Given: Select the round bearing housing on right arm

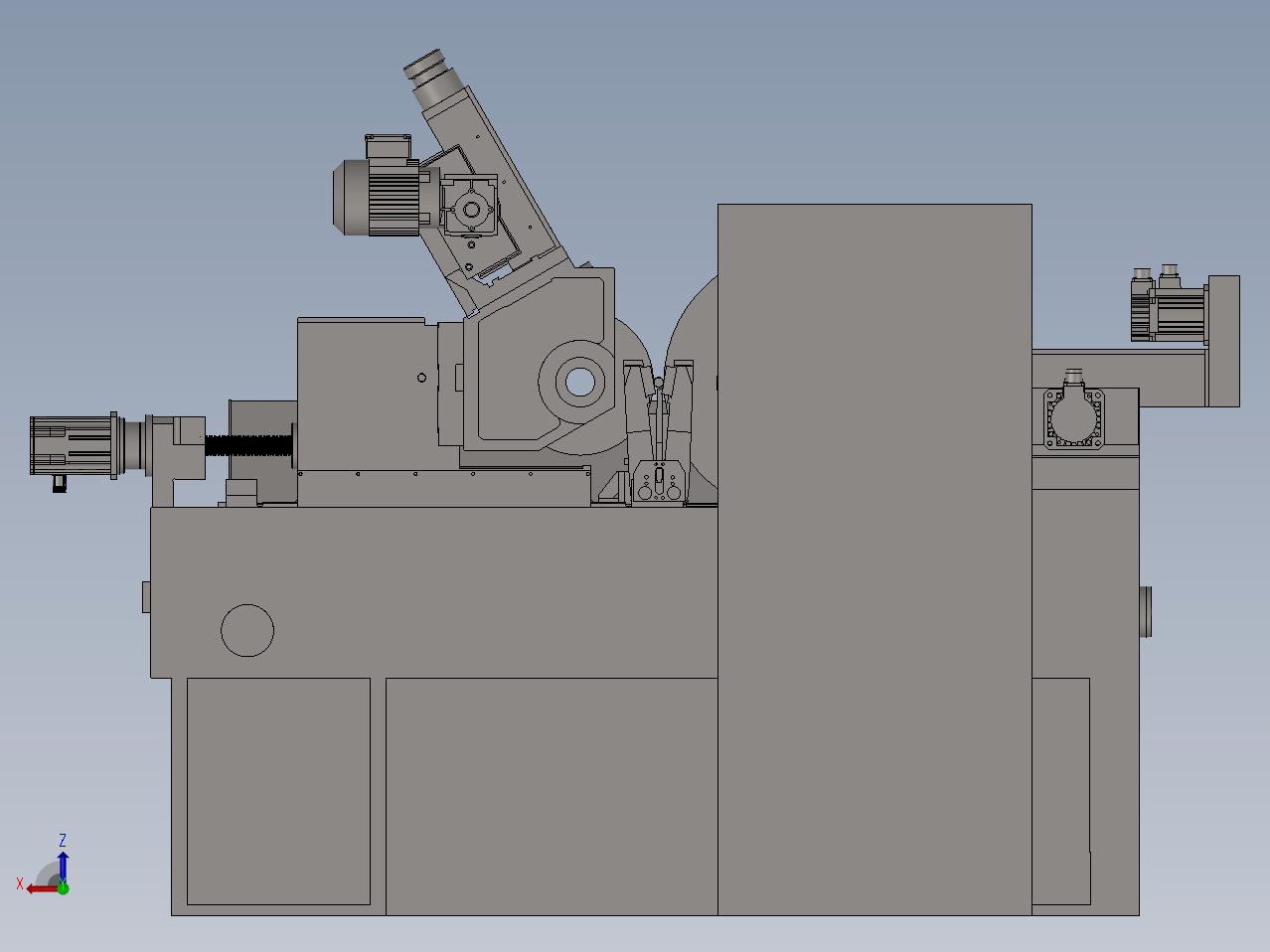Looking at the screenshot, I should [x=1074, y=417].
